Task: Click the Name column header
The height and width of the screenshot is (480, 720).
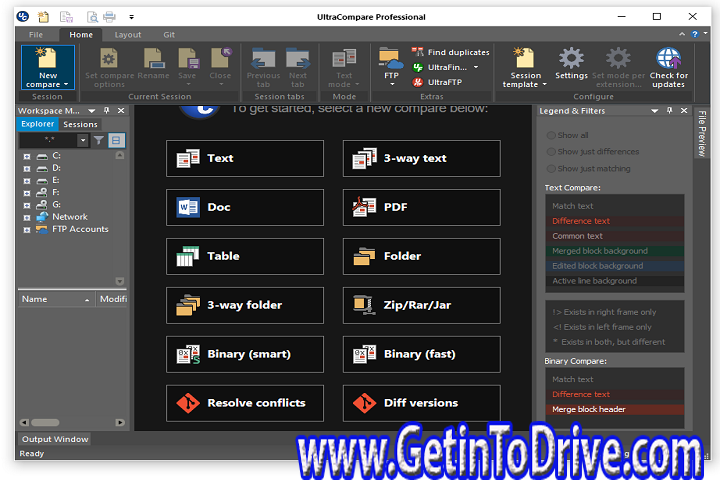Action: point(56,299)
